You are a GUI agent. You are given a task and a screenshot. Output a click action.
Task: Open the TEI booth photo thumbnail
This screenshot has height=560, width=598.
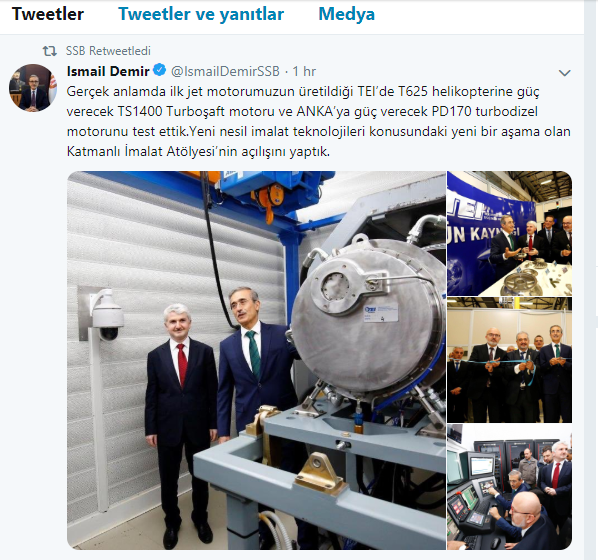pyautogui.click(x=510, y=233)
